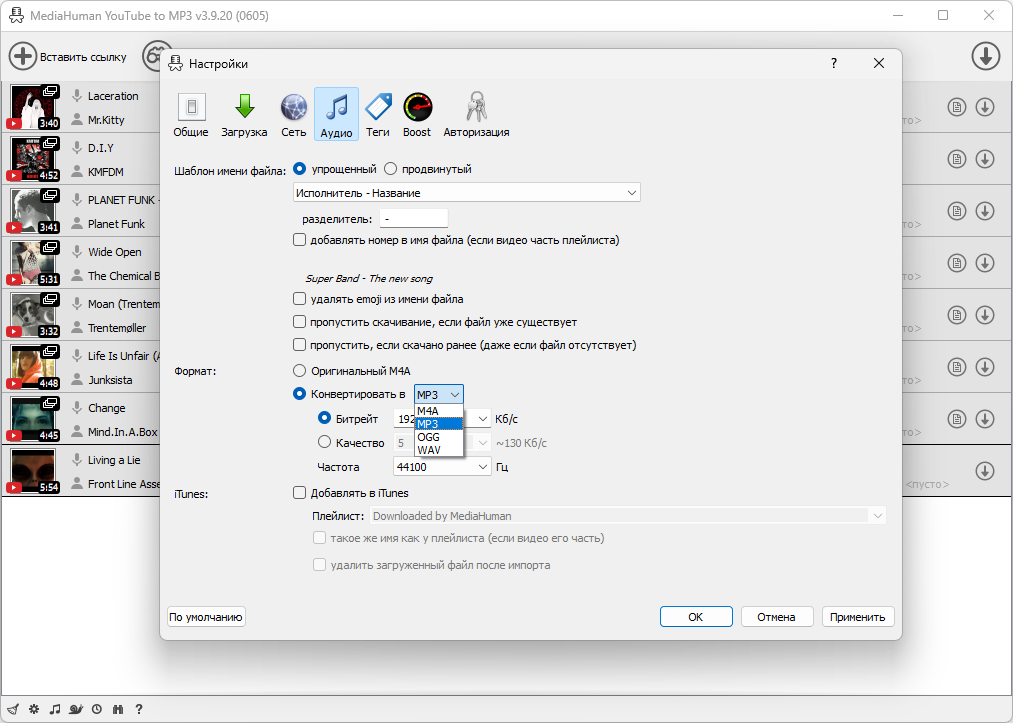Choose MP3 in the open format list
This screenshot has height=723, width=1013.
[439, 424]
